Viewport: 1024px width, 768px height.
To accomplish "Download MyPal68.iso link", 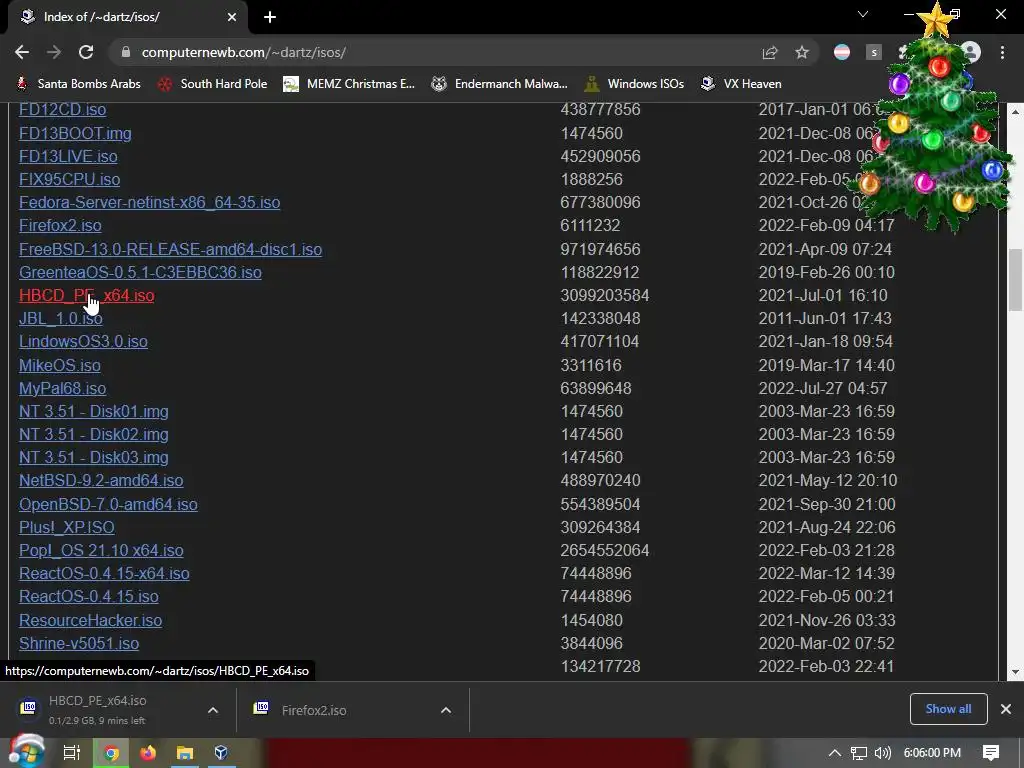I will [63, 389].
